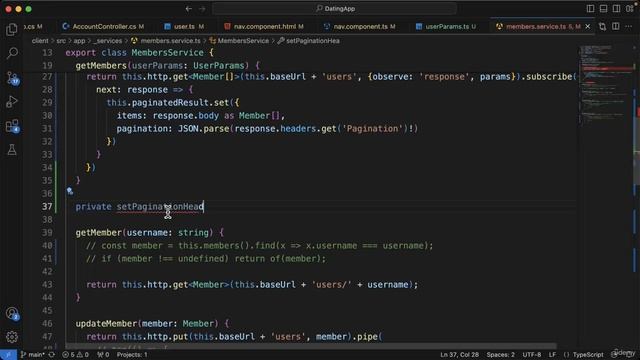Switch to the userParams.ts tab

pos(446,27)
